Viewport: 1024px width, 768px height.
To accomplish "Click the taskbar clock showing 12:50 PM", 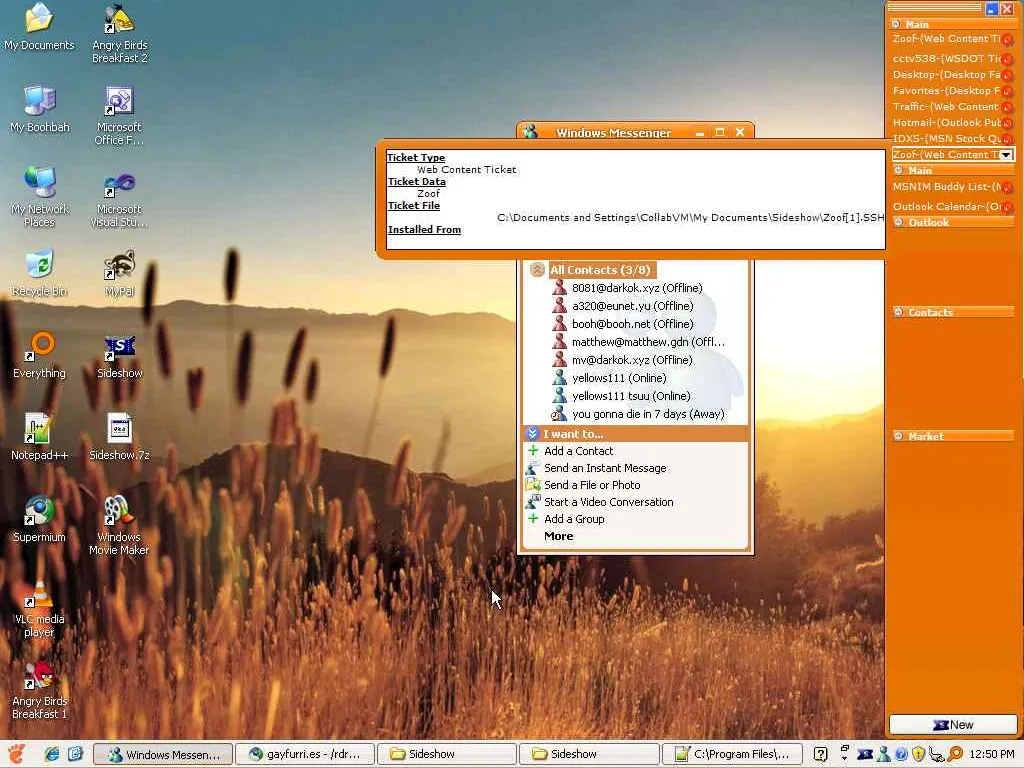I will (x=991, y=754).
